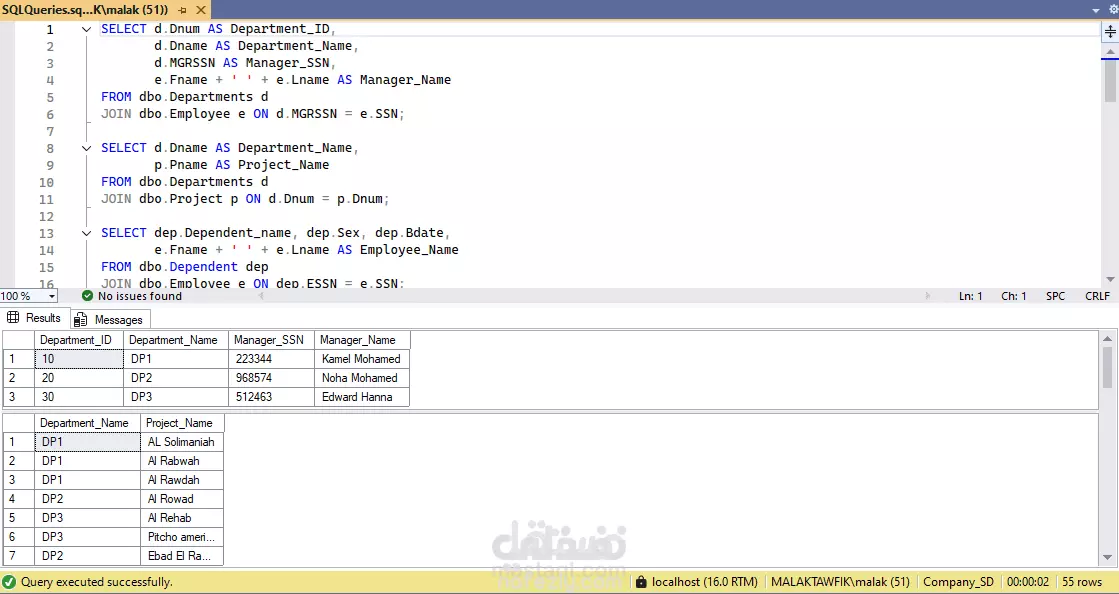Click the results pane scrollbar down arrow
Viewport: 1119px width, 594px height.
(x=1108, y=558)
